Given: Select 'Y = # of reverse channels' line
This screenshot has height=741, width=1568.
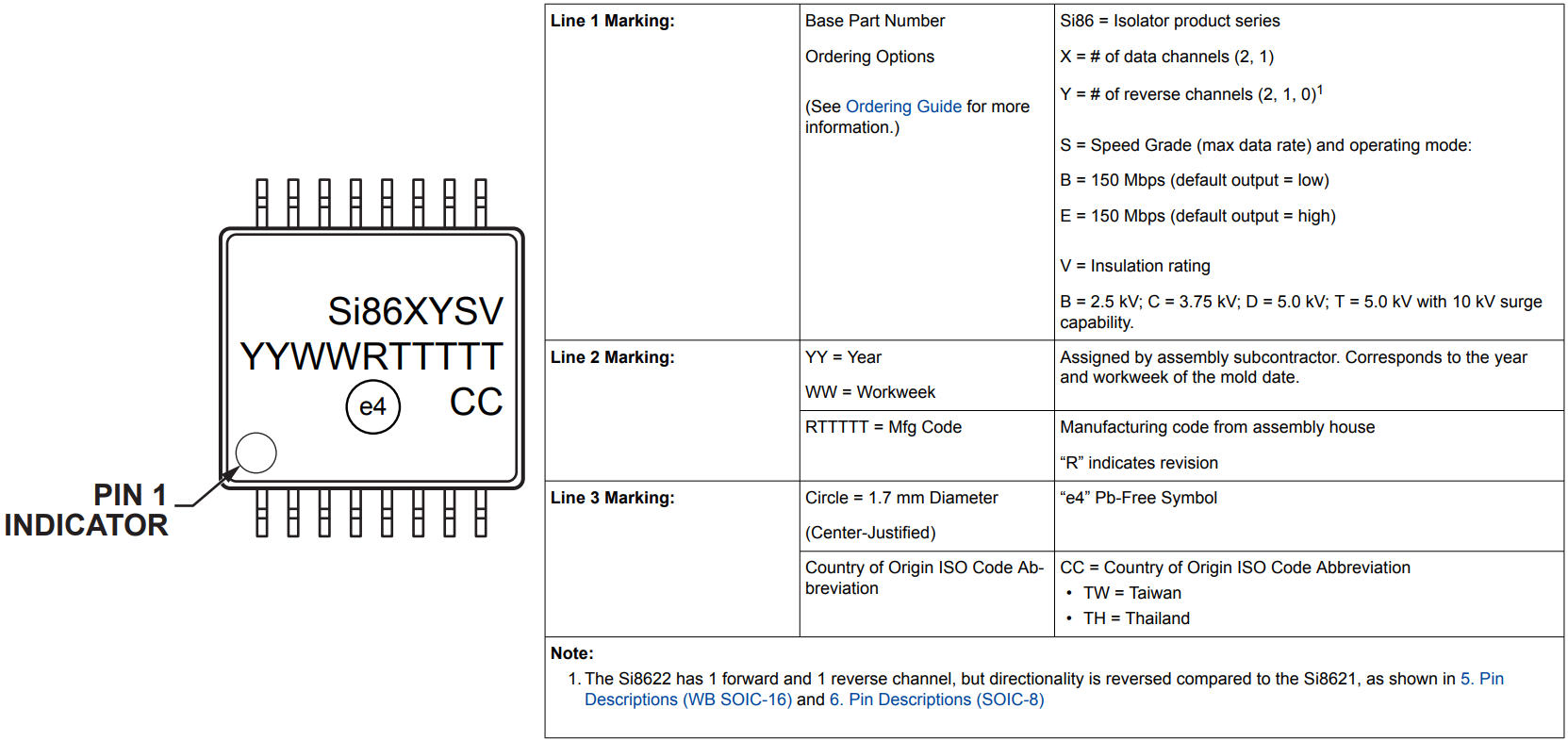Looking at the screenshot, I should 1191,93.
